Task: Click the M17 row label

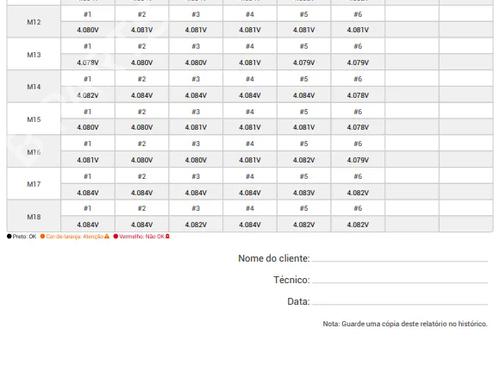Action: point(34,184)
